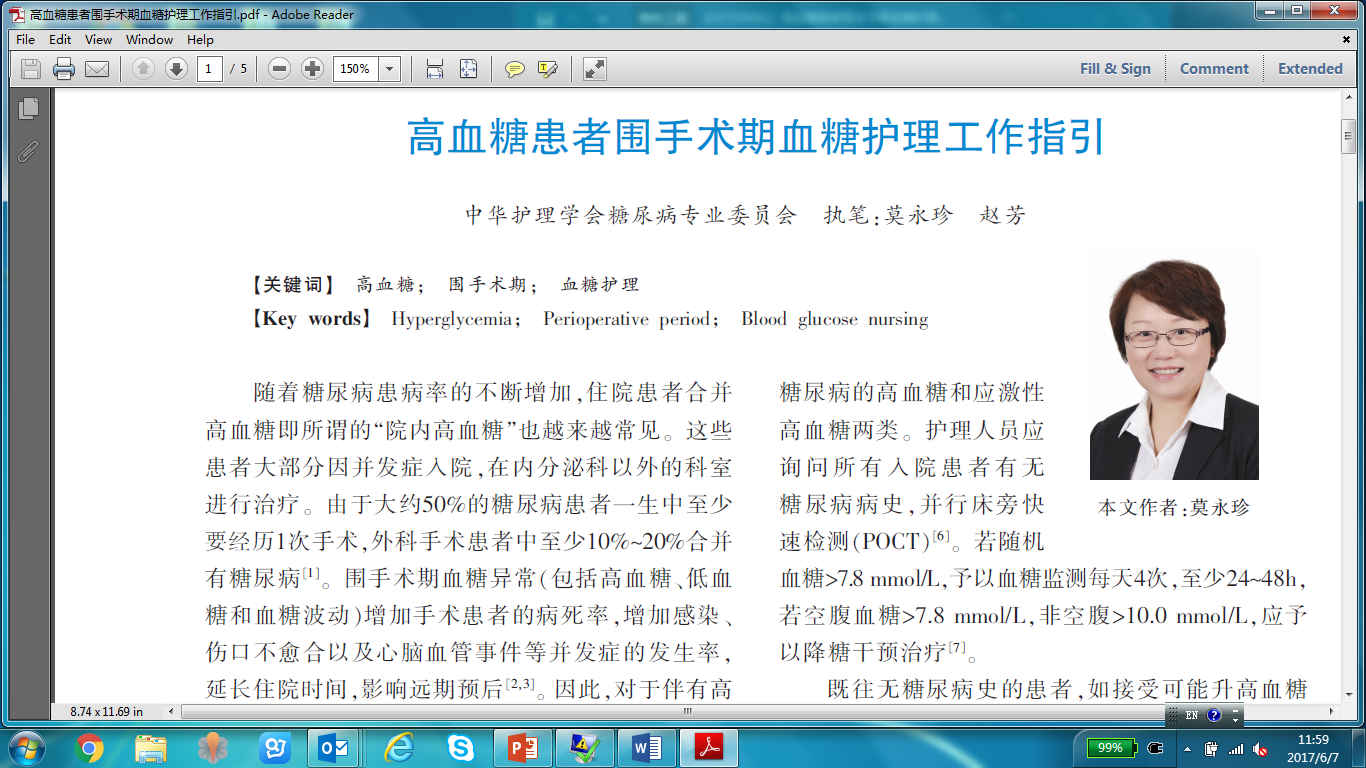The image size is (1366, 768).
Task: Open the page thumbnails panel
Action: [28, 109]
